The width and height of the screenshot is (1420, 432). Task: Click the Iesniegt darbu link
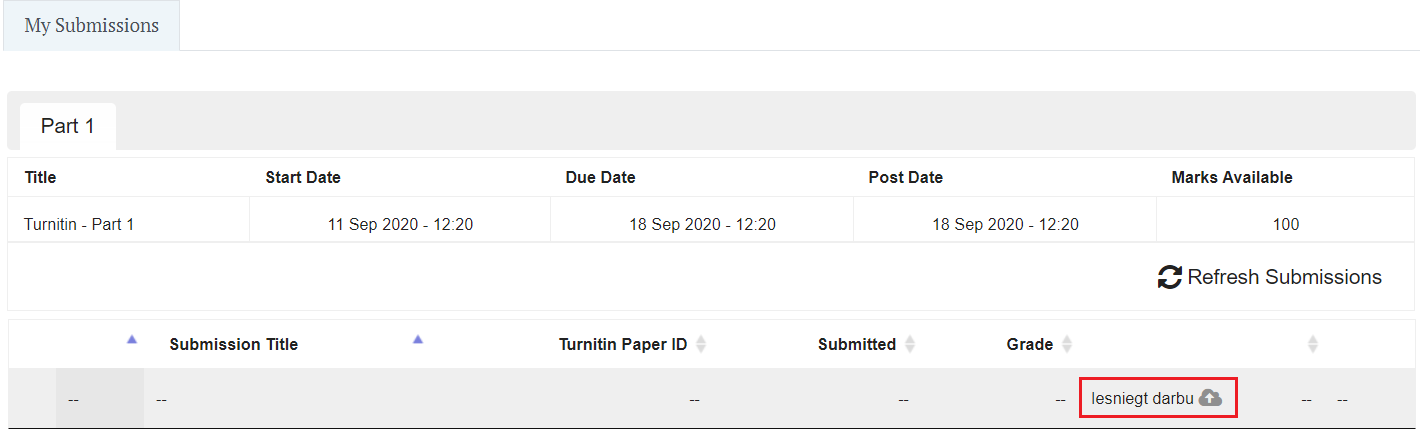1142,398
